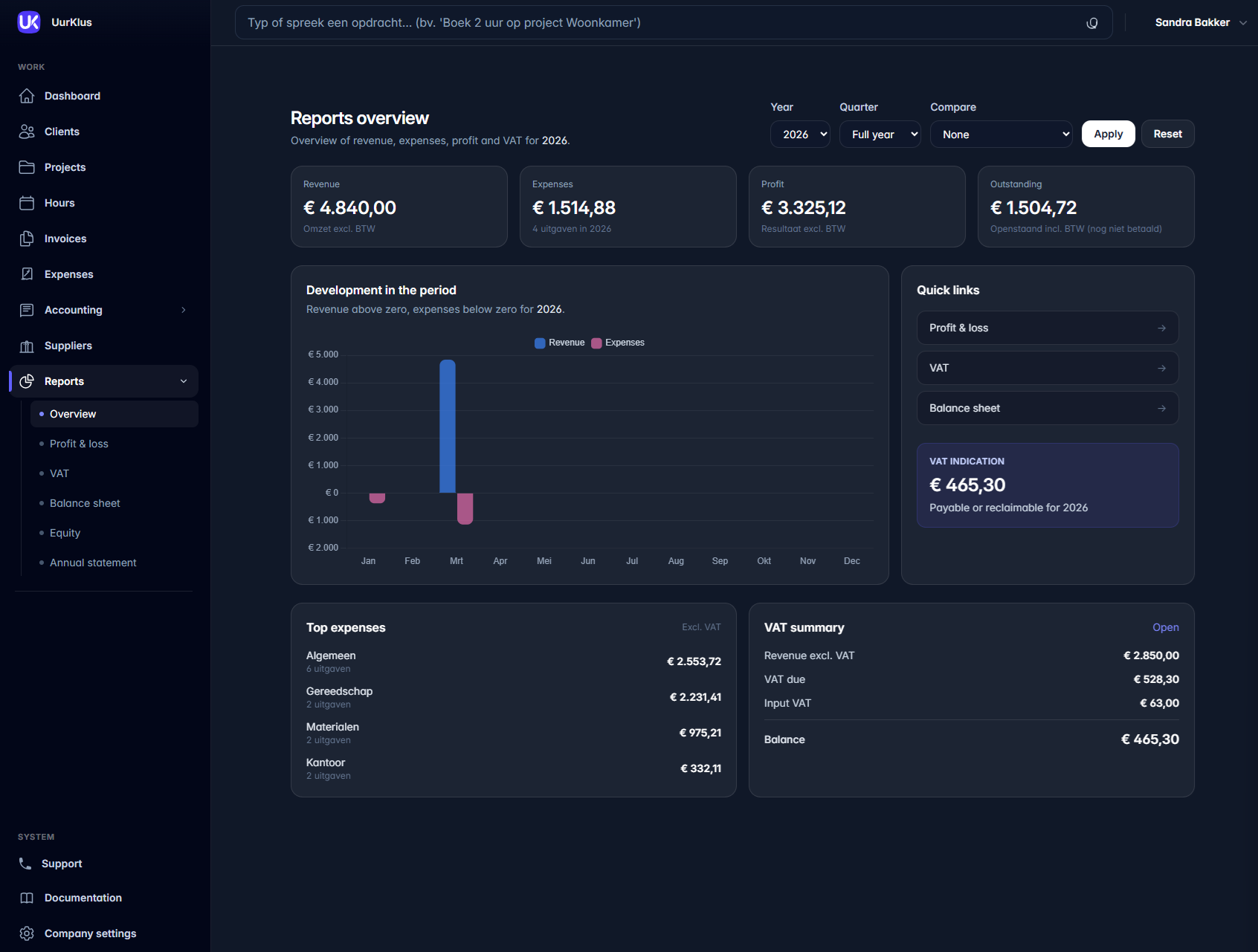This screenshot has height=952, width=1258.
Task: Click the Gereedschap top expense row
Action: (514, 697)
